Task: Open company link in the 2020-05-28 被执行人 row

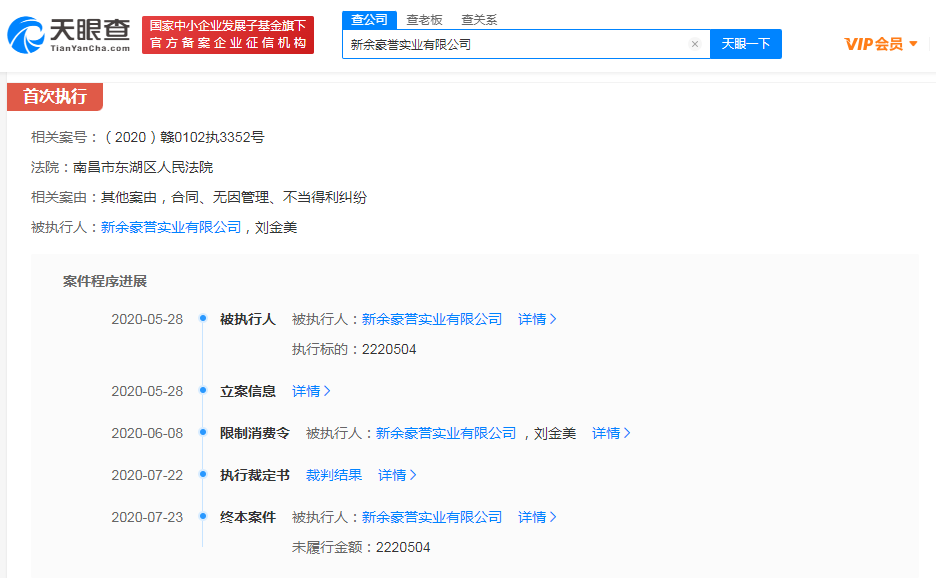Action: [432, 319]
